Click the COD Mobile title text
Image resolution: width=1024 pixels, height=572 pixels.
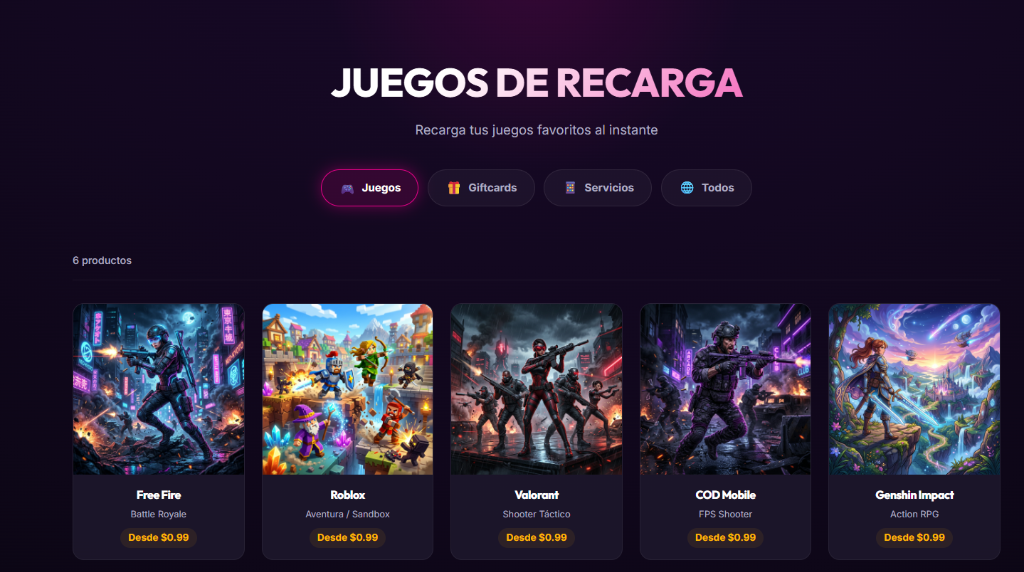[x=726, y=496]
